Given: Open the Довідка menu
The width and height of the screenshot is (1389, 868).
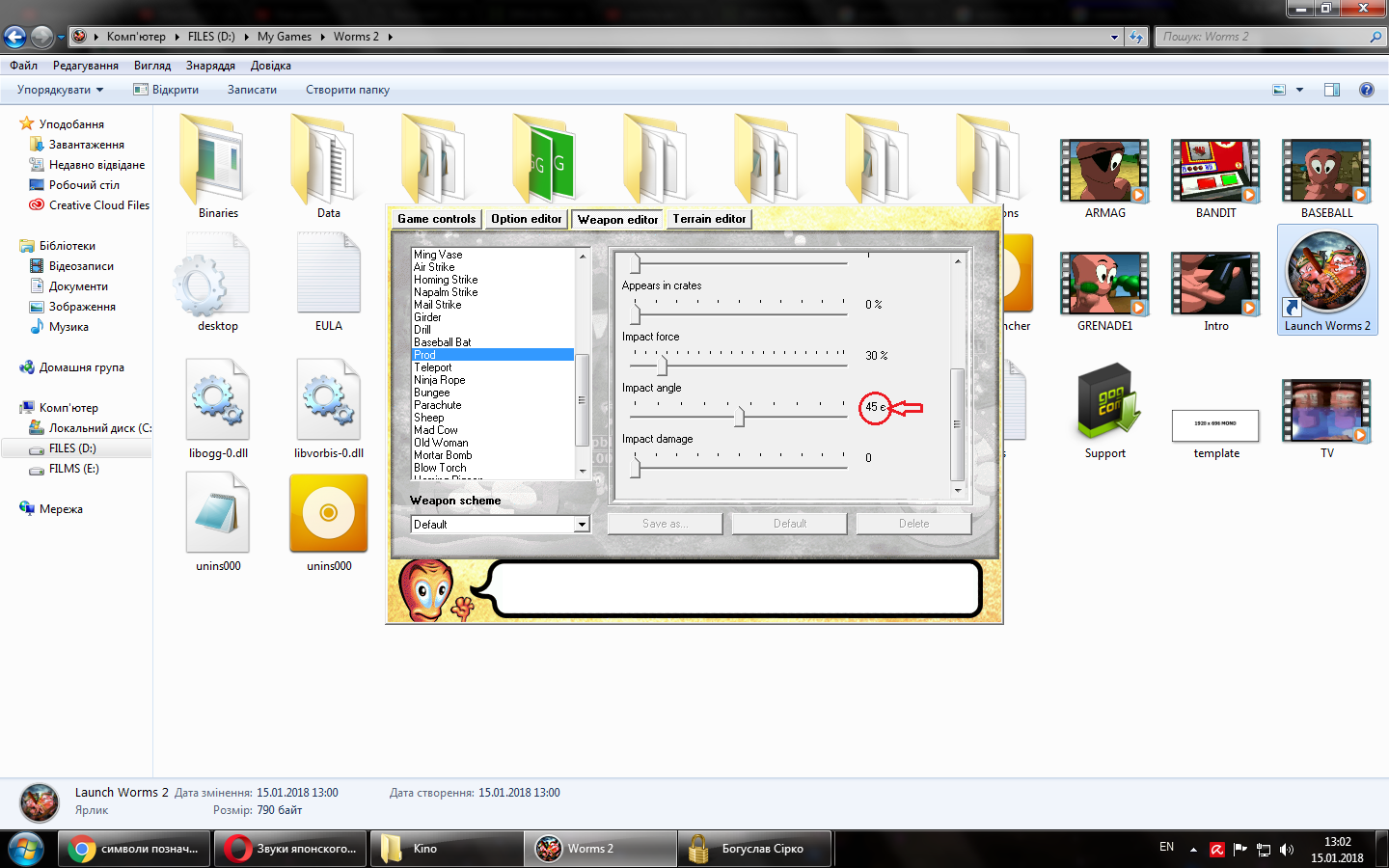Looking at the screenshot, I should click(x=271, y=66).
